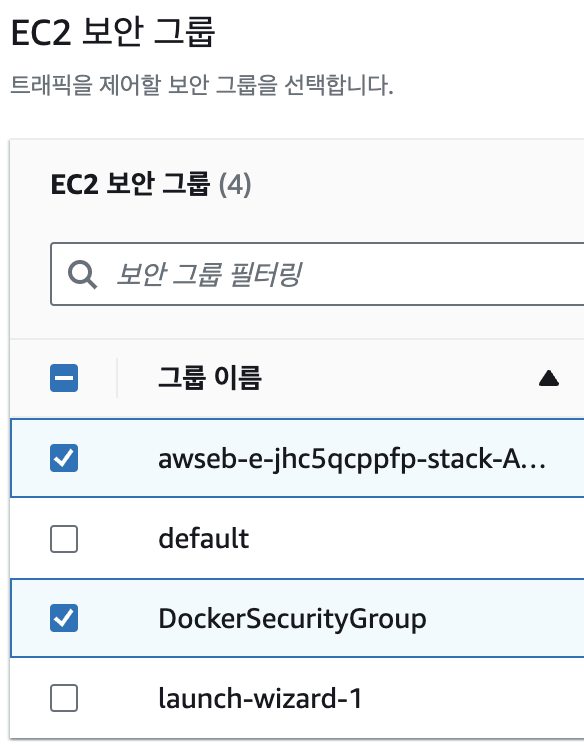Click the 트래픽을 제어할 보안 그룹 description text

pos(202,85)
